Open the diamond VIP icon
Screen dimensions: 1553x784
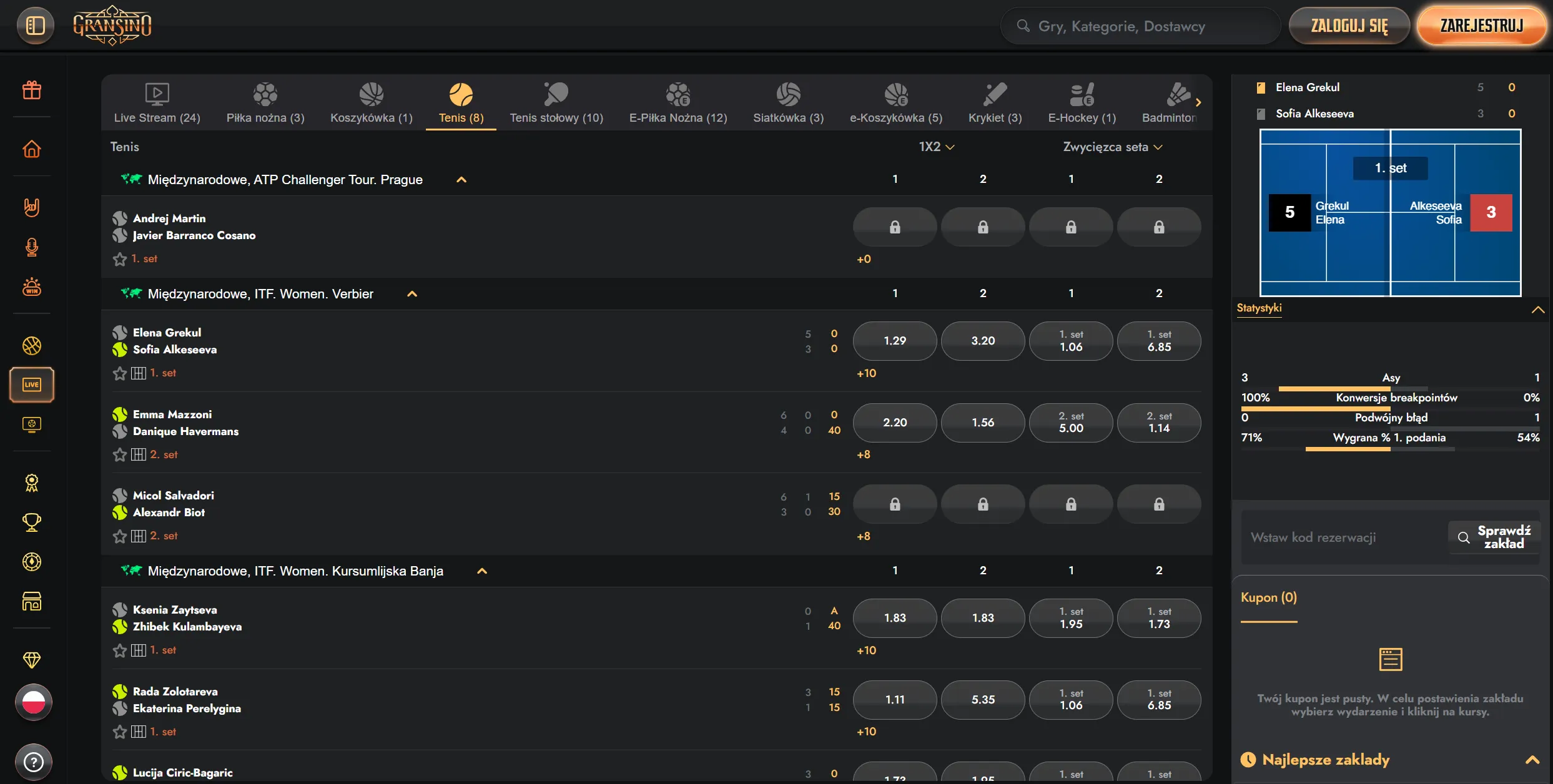(x=32, y=660)
